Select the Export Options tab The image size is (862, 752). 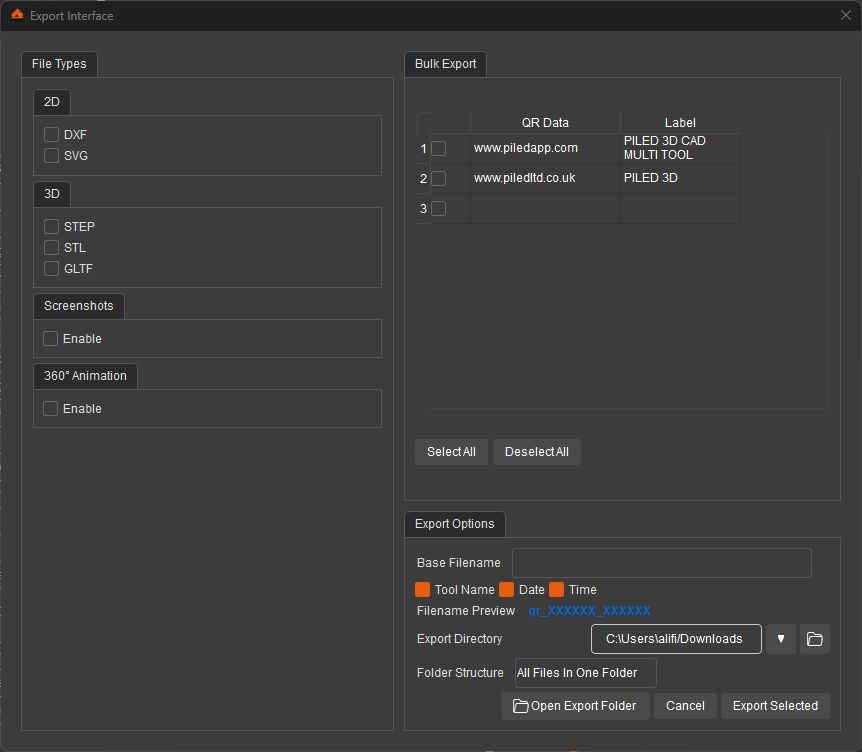coord(454,524)
